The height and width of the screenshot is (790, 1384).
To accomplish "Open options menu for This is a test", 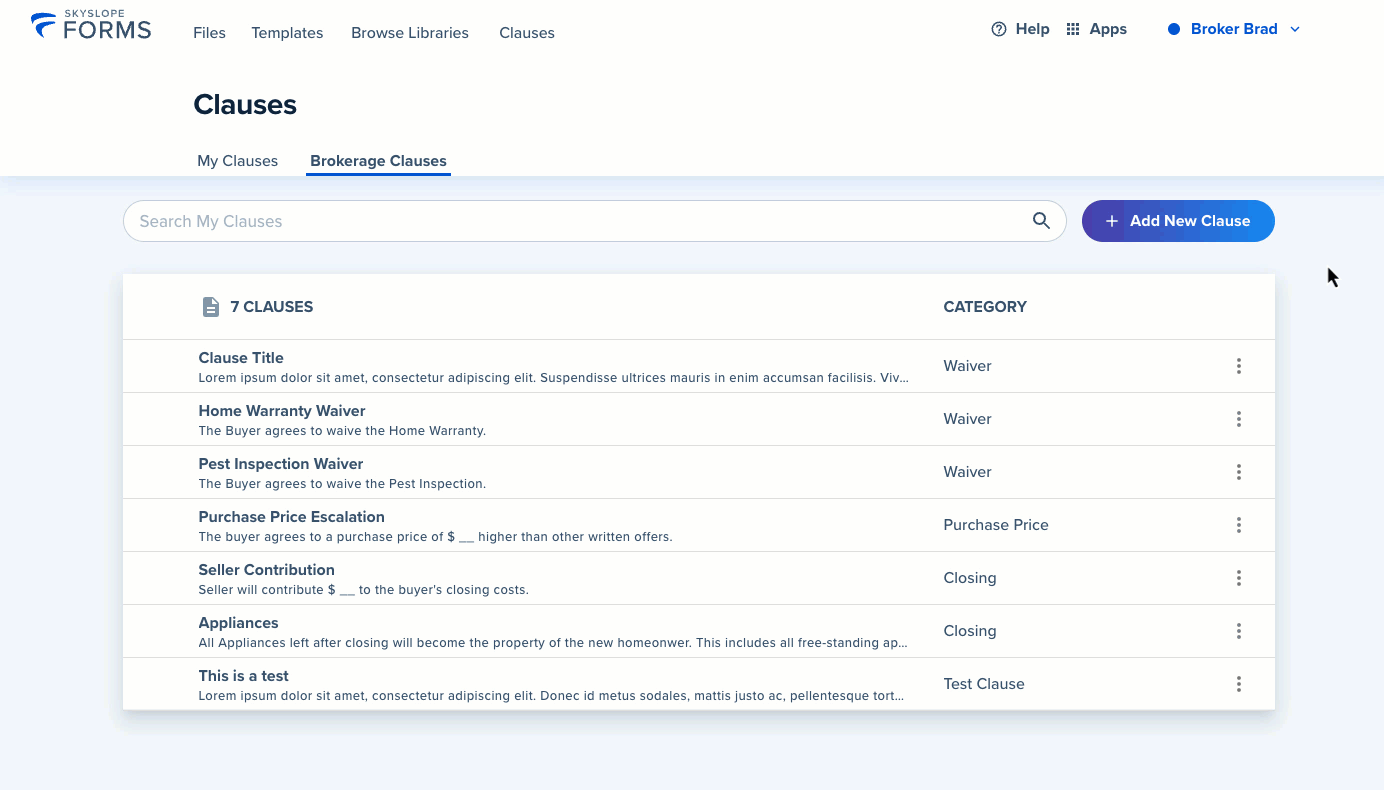I will [1238, 684].
